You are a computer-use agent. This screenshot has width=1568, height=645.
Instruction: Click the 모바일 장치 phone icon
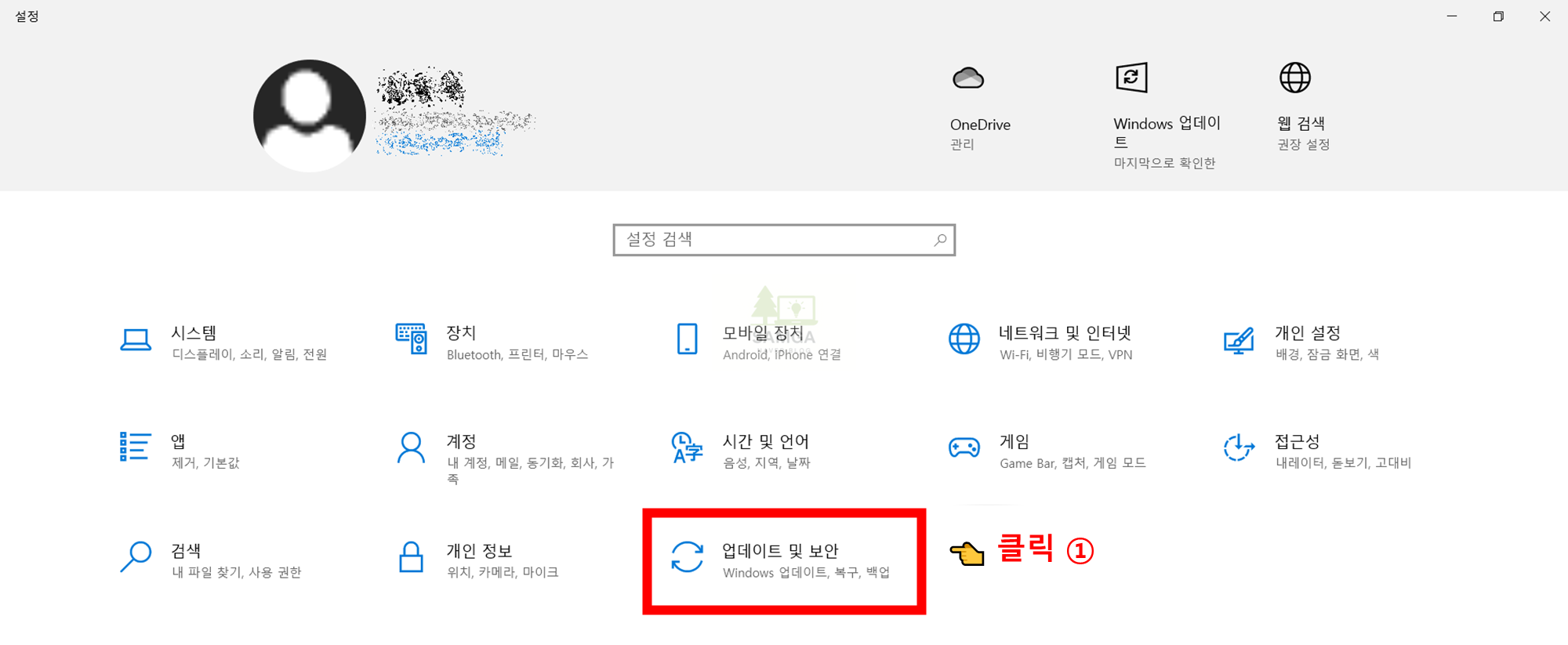(688, 339)
